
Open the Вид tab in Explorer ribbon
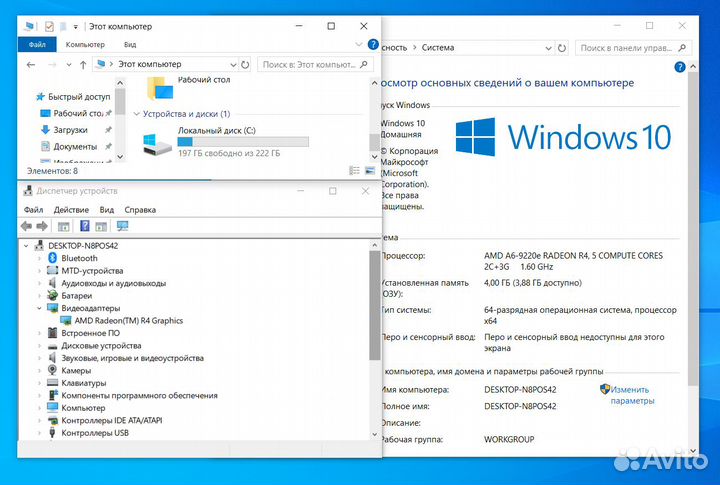coord(130,45)
